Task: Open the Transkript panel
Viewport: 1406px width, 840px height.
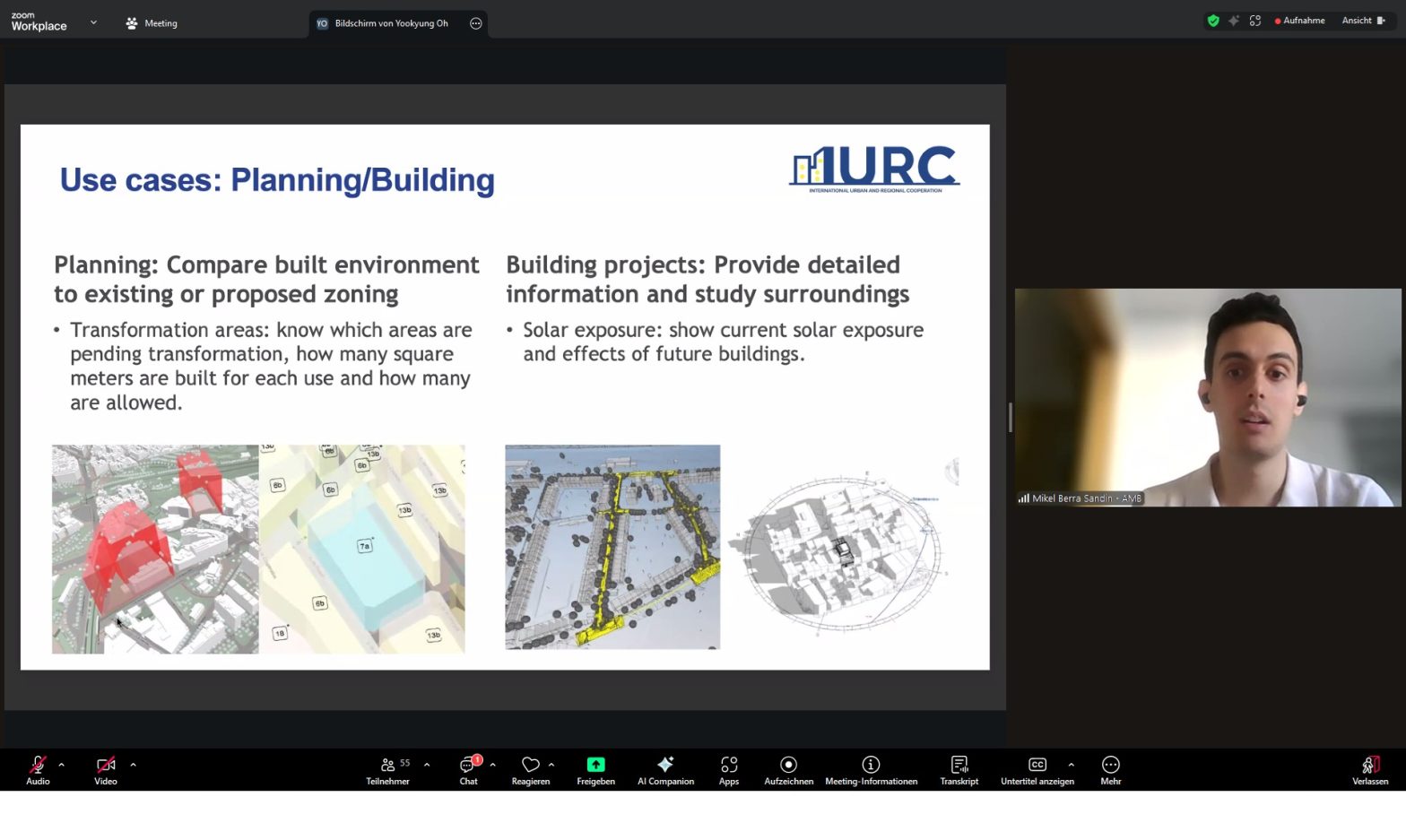Action: click(959, 768)
